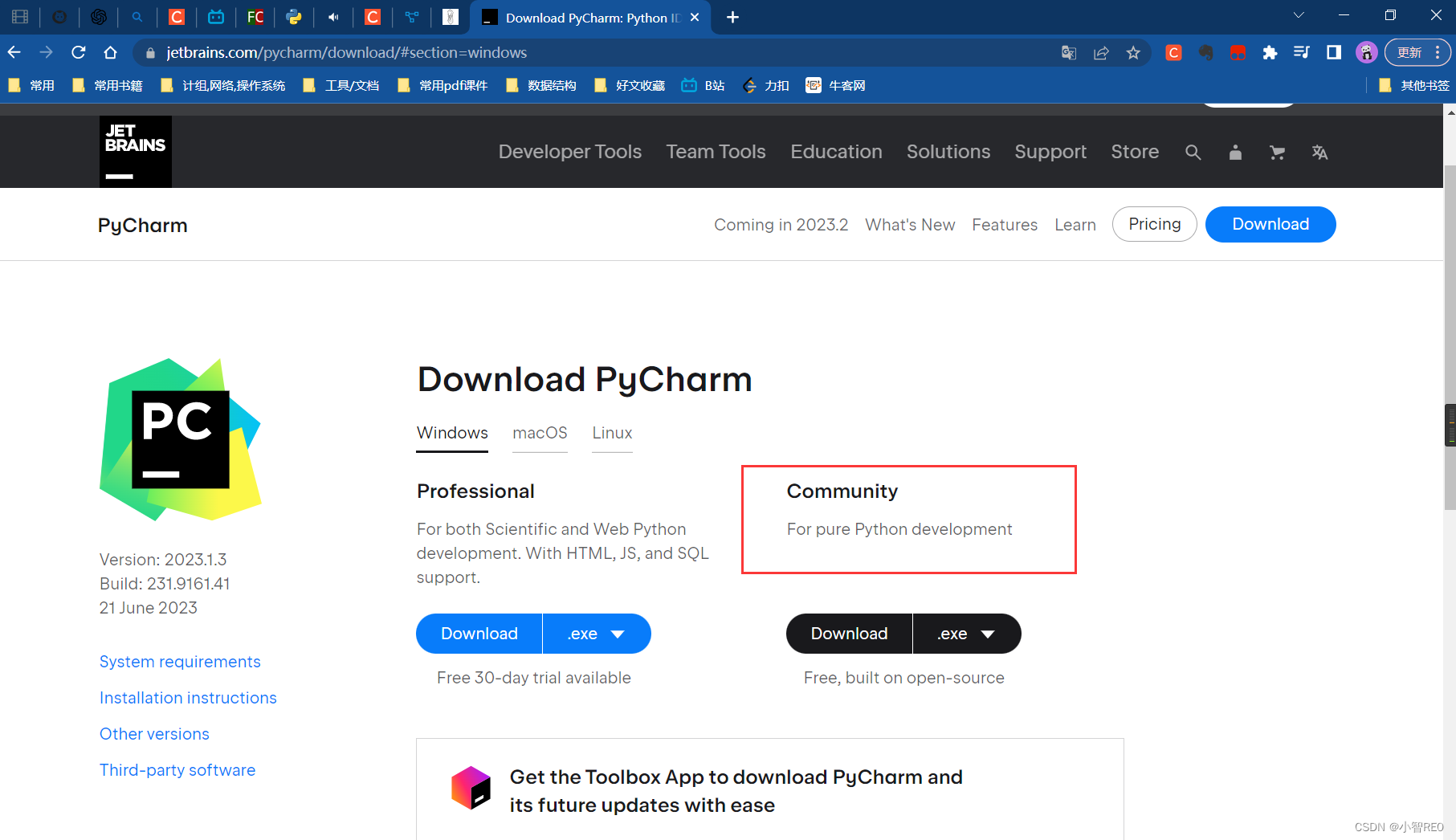Image resolution: width=1456 pixels, height=840 pixels.
Task: Click the blue Download button in subnav
Action: click(1270, 224)
